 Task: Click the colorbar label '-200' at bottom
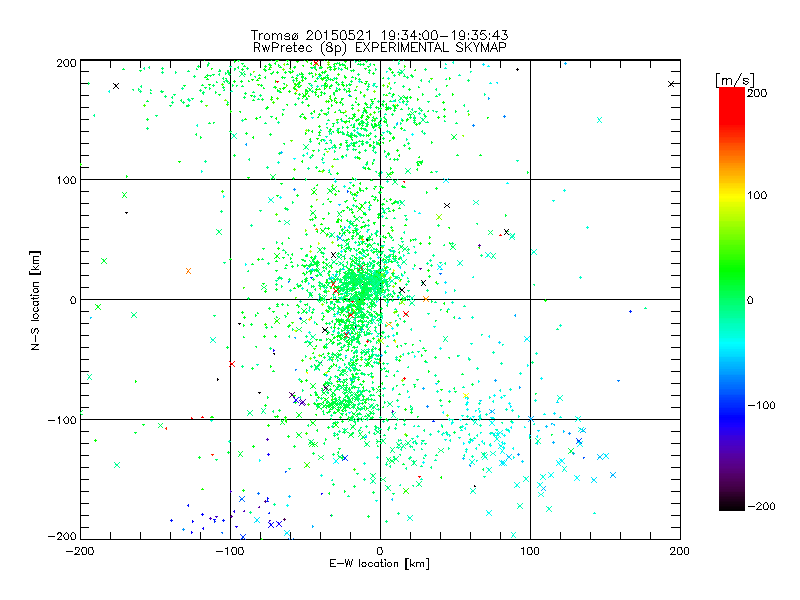761,506
